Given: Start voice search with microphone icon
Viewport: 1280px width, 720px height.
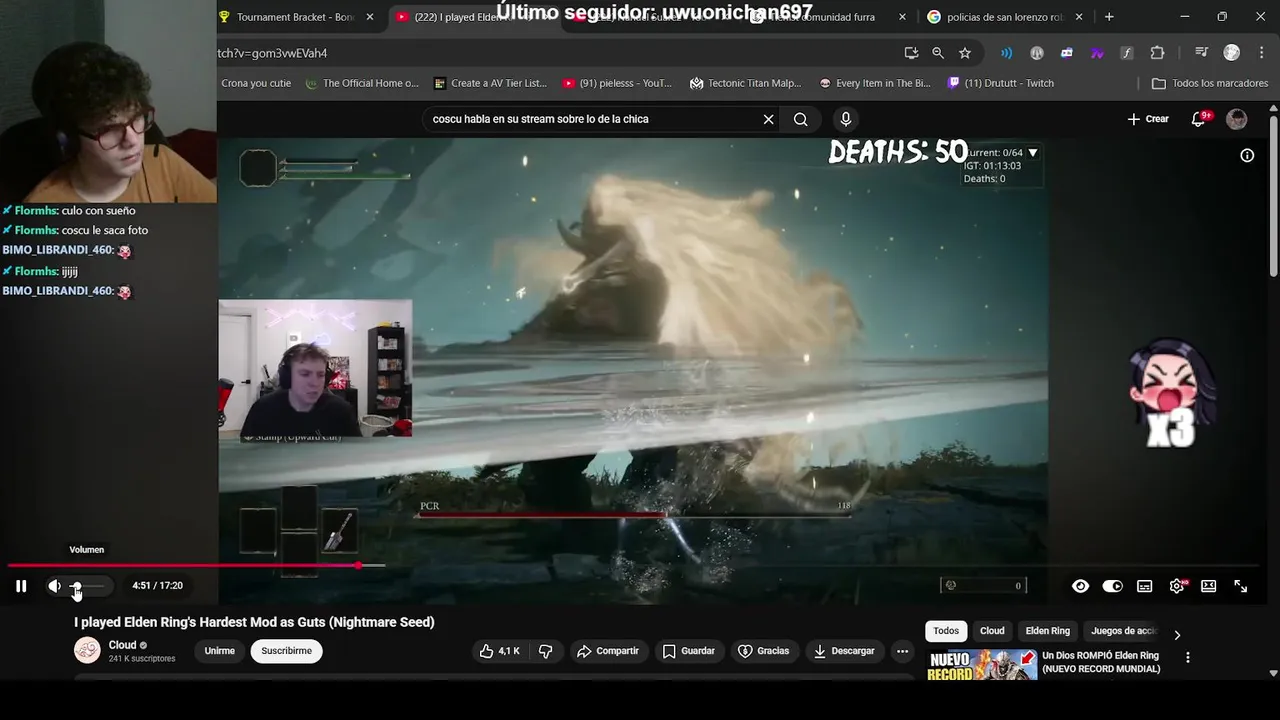Looking at the screenshot, I should click(x=846, y=119).
